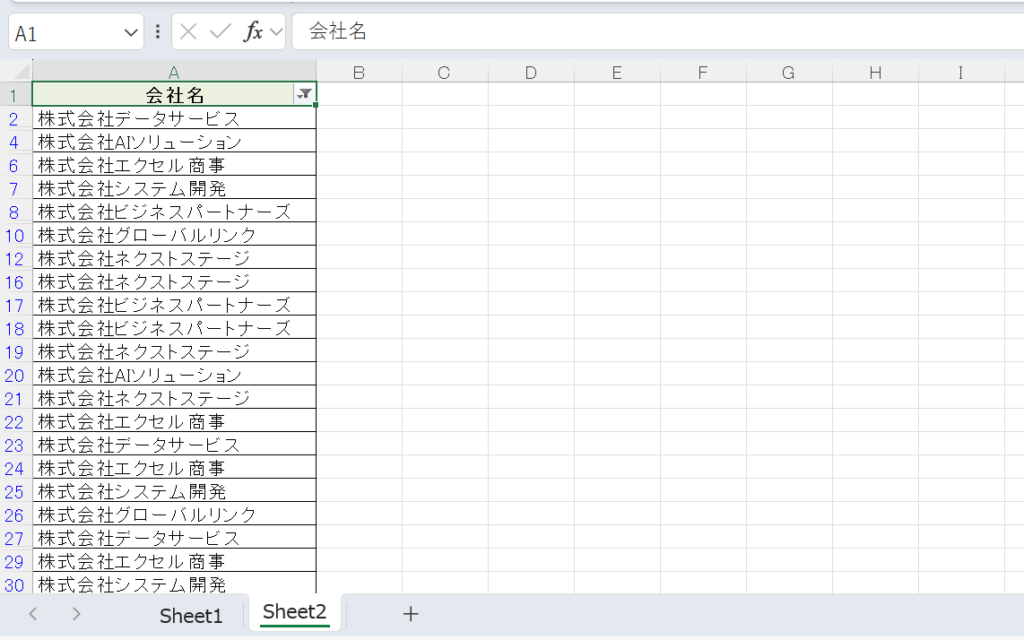Confirm the entry with the checkmark icon
This screenshot has width=1024, height=640.
point(220,31)
